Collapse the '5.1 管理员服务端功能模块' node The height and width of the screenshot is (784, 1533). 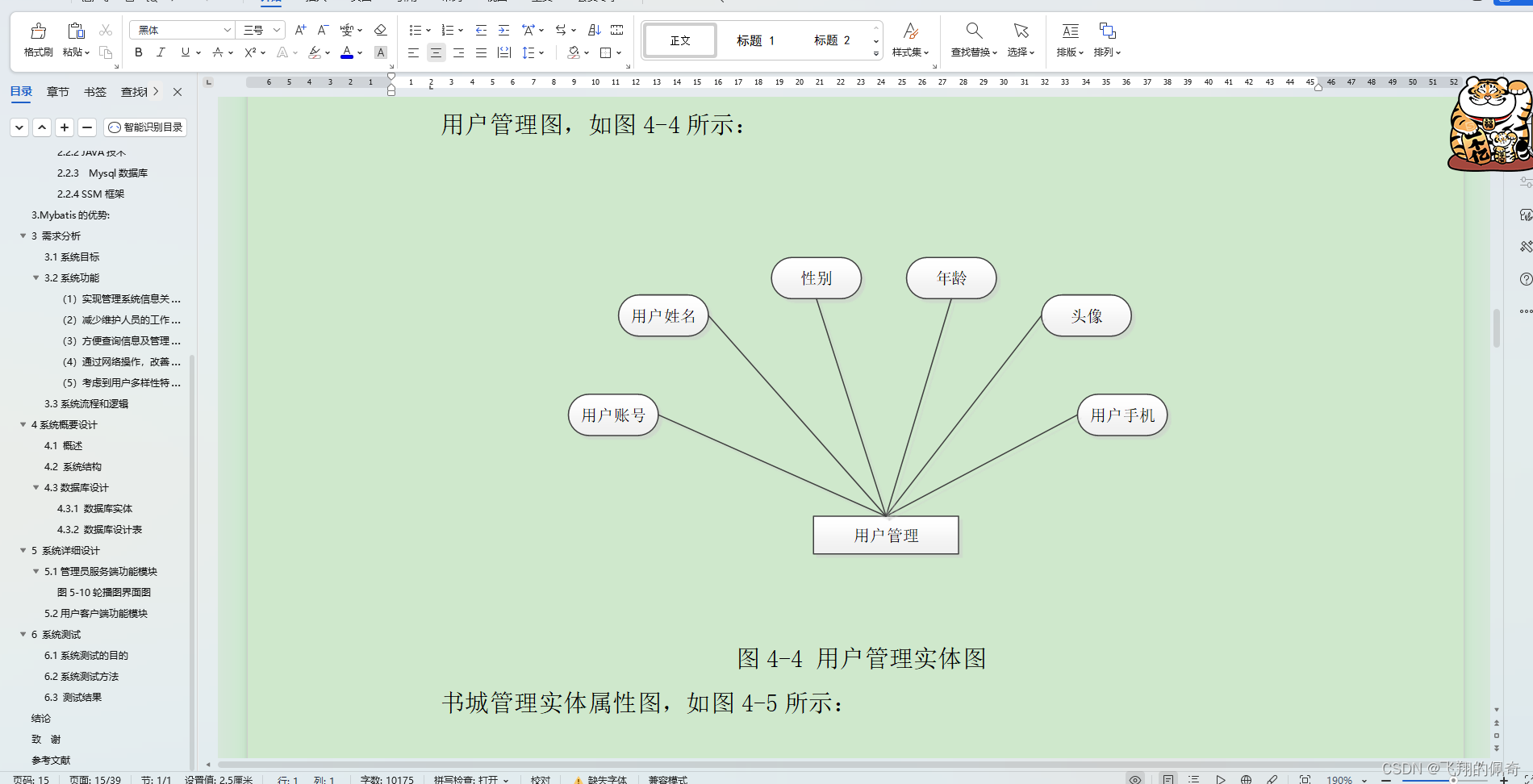[x=36, y=571]
